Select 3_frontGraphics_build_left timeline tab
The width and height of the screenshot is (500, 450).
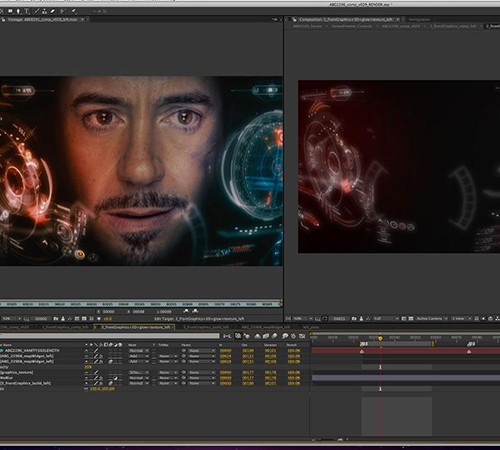207,328
